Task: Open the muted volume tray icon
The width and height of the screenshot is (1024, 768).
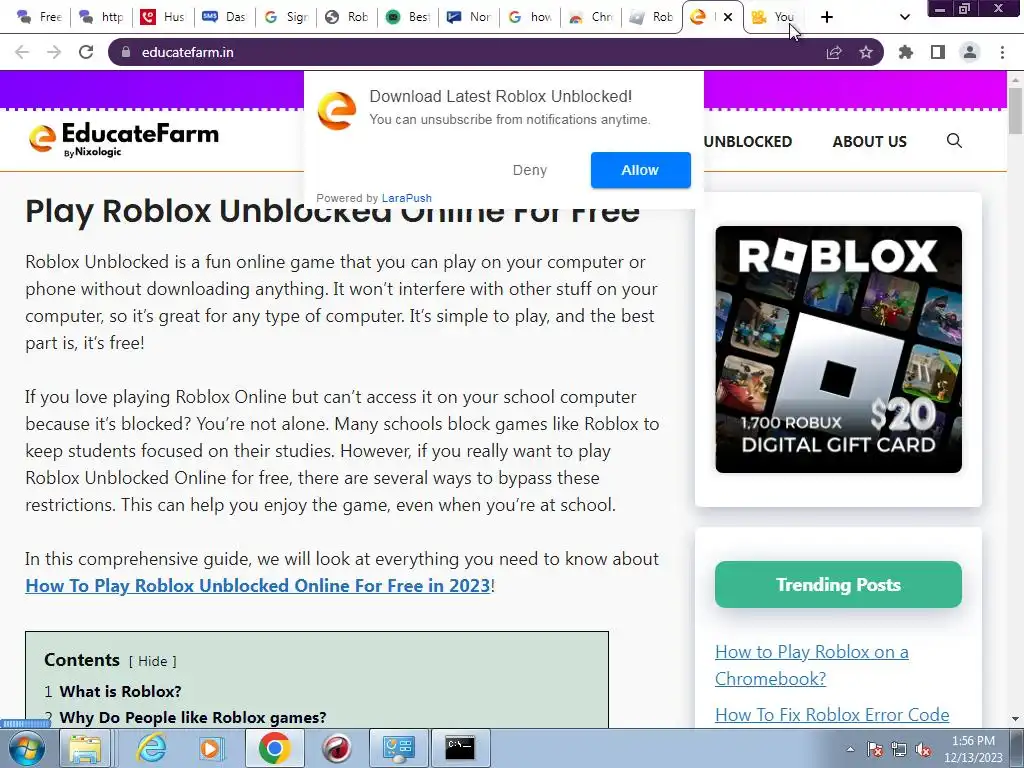Action: pos(923,750)
